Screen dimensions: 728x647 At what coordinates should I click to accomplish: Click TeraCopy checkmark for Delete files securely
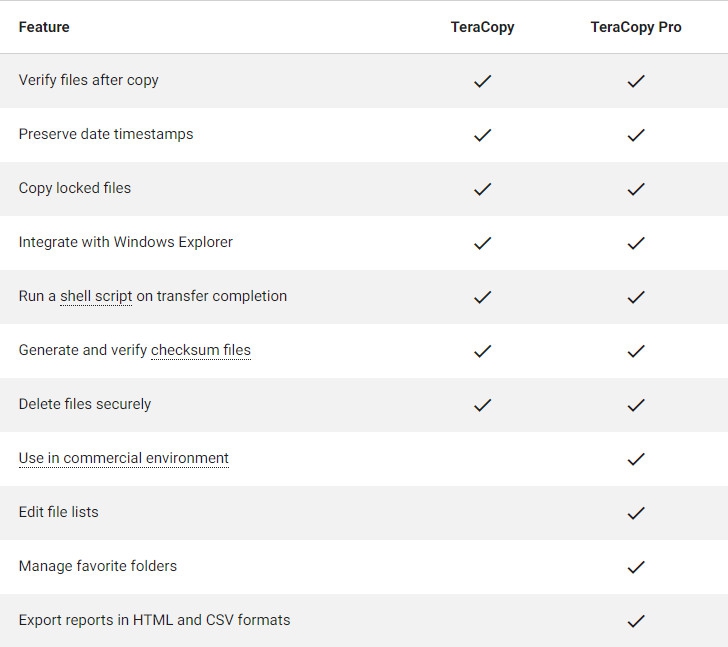click(482, 405)
